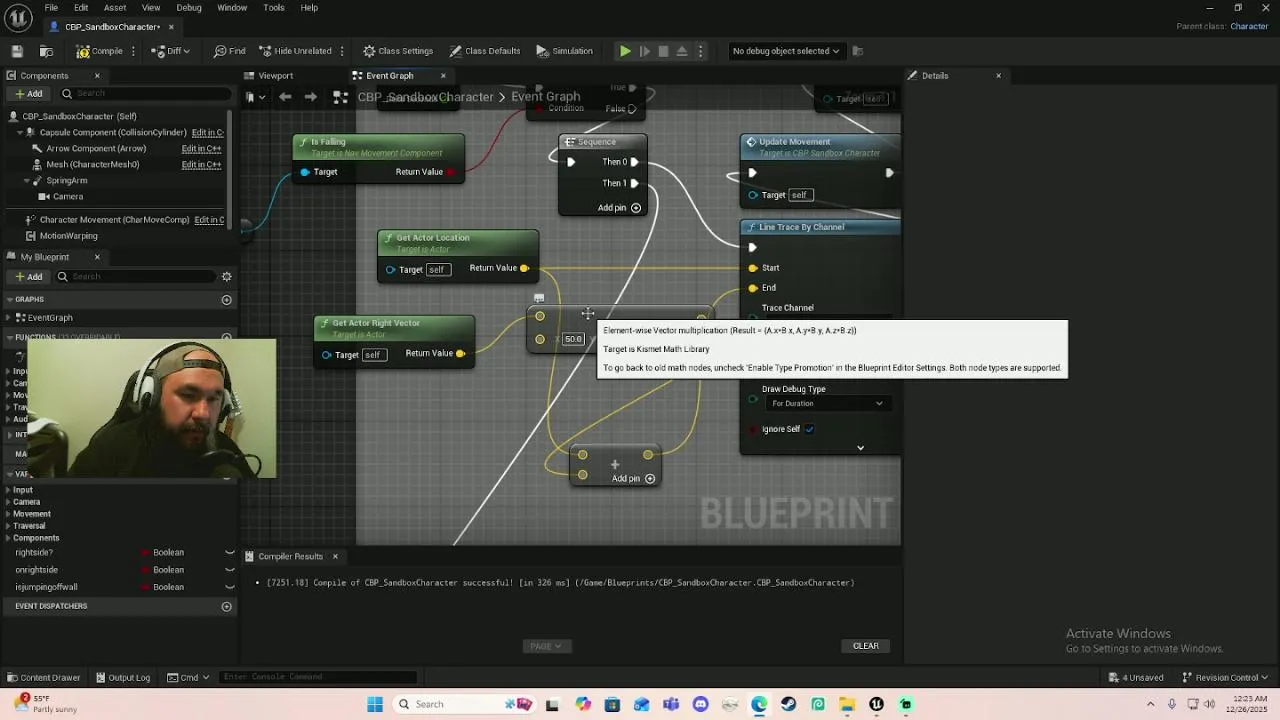Click the green Play button
The height and width of the screenshot is (720, 1280).
click(625, 51)
